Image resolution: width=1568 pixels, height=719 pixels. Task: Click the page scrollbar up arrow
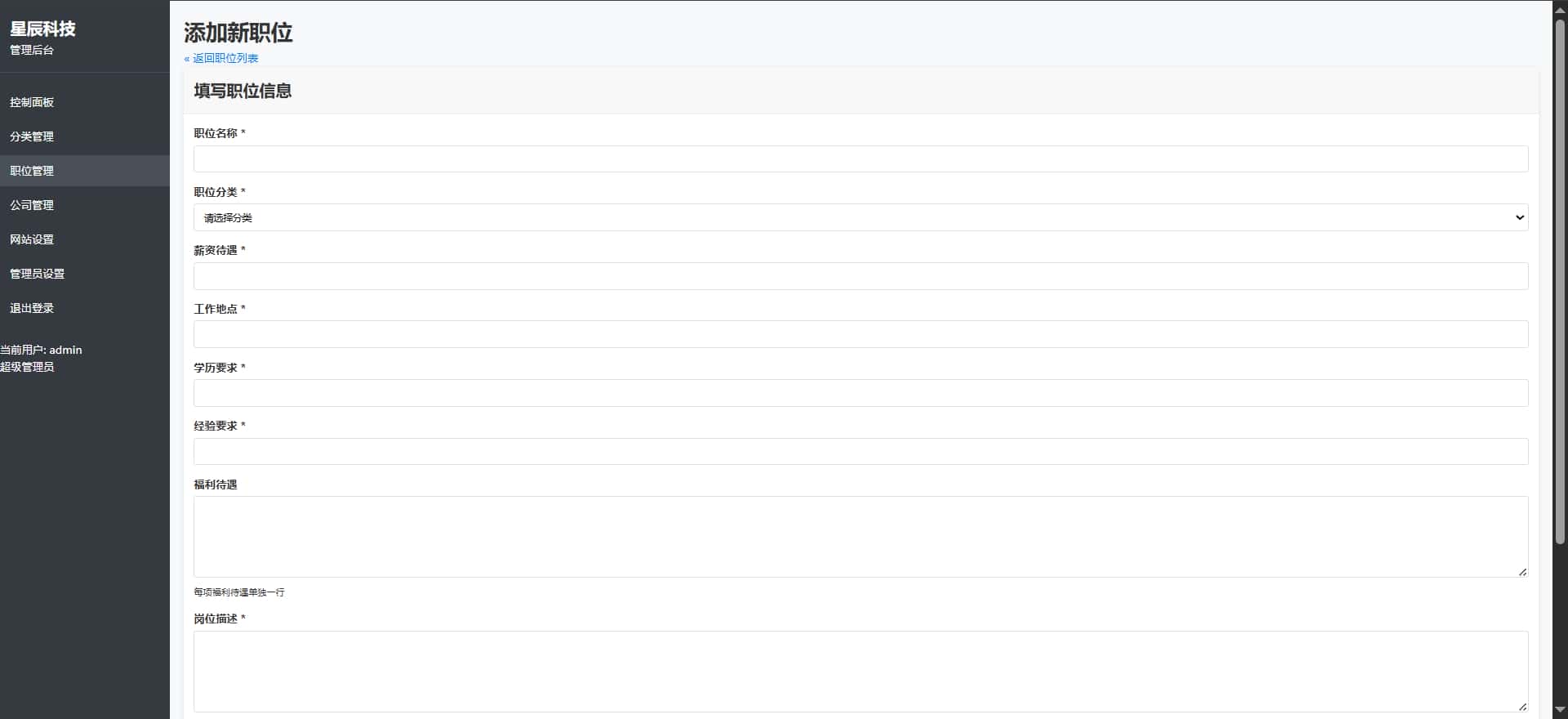[x=1560, y=8]
